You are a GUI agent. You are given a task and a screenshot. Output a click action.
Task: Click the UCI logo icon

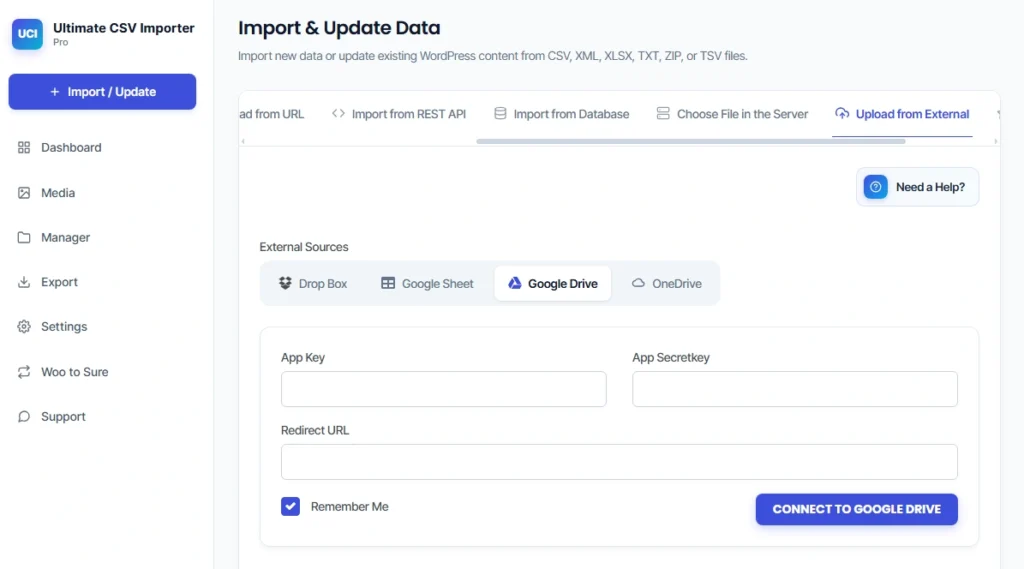click(x=27, y=34)
